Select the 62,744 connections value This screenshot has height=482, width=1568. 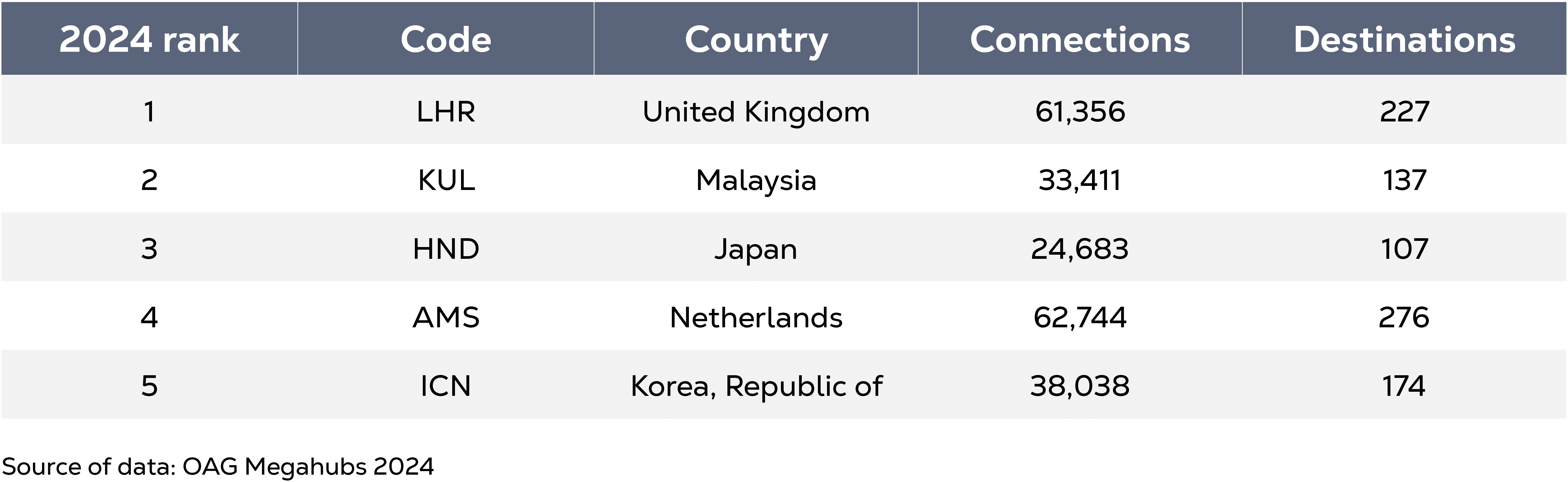(1080, 318)
